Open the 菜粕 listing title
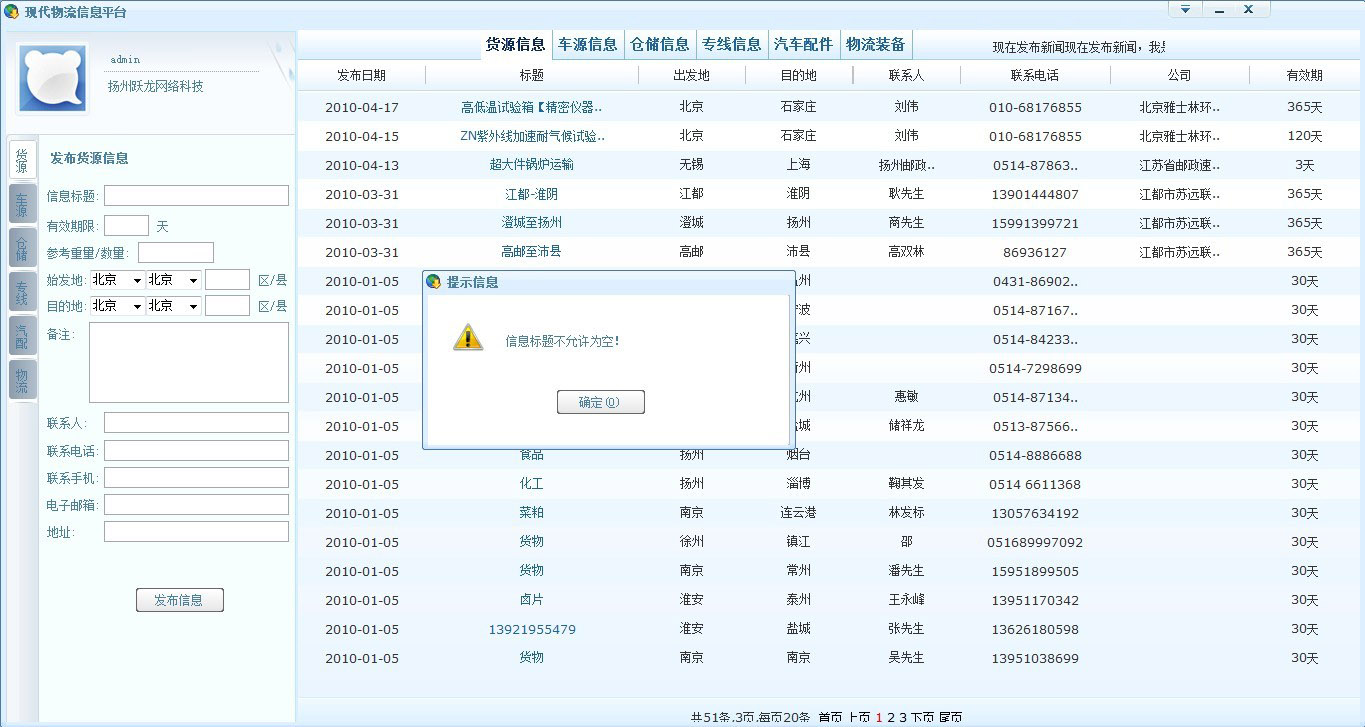Image resolution: width=1365 pixels, height=727 pixels. pyautogui.click(x=532, y=513)
